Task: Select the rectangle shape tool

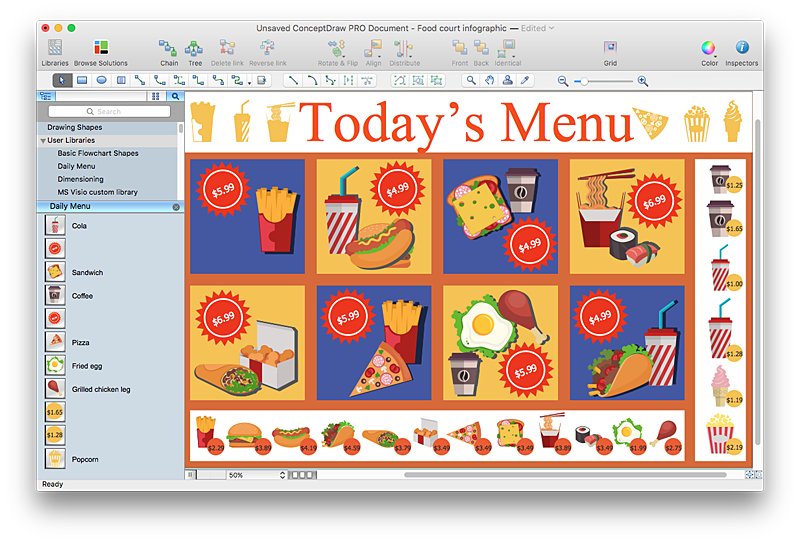Action: (x=82, y=81)
